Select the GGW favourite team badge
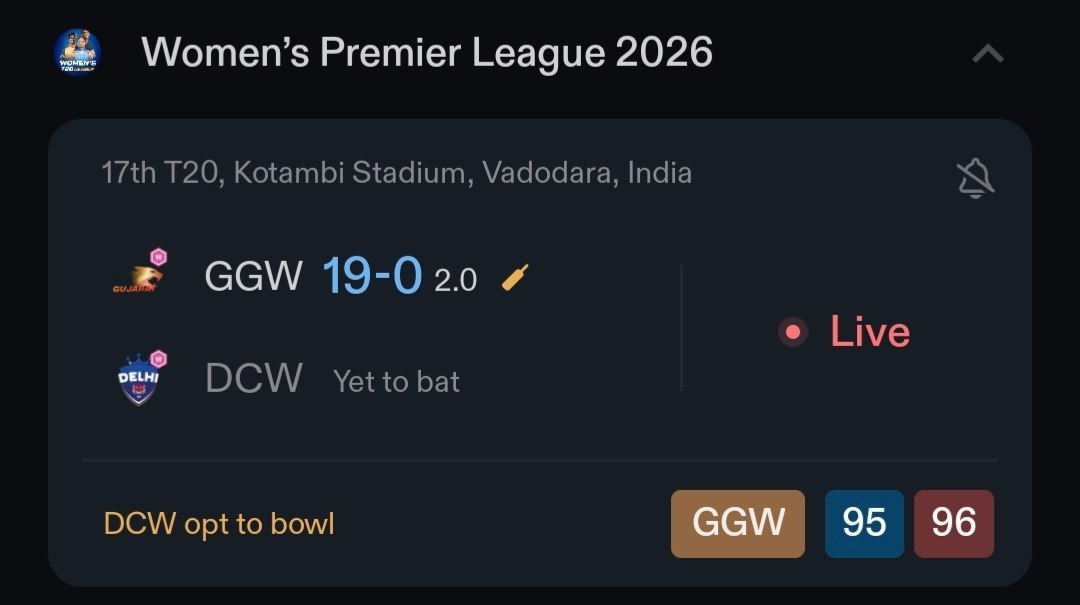 (737, 523)
